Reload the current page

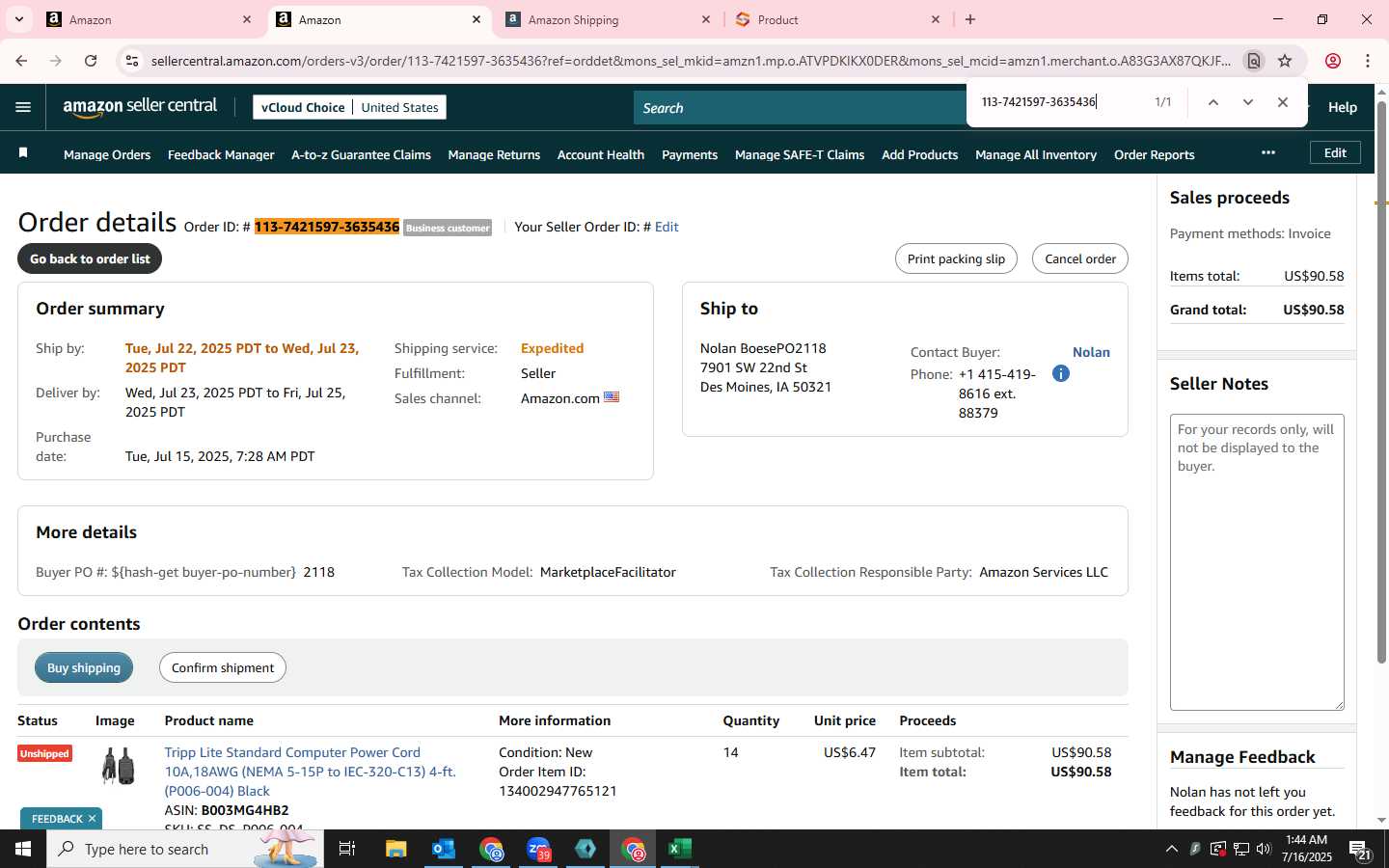(91, 61)
